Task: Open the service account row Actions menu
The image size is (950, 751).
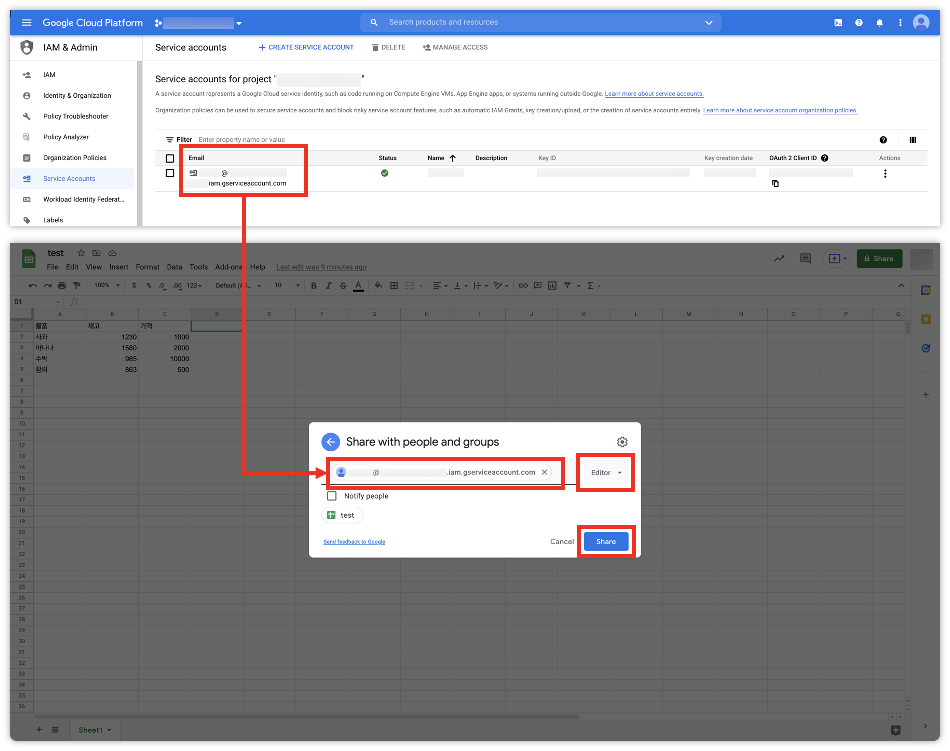Action: coord(885,174)
